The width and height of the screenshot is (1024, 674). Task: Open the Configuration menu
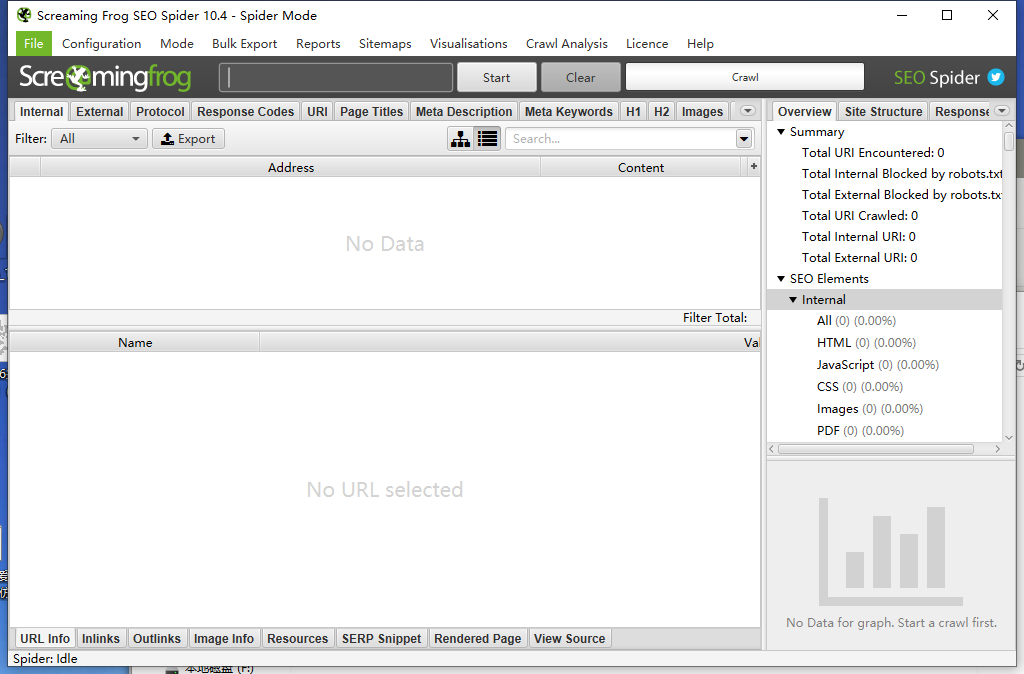click(x=101, y=43)
